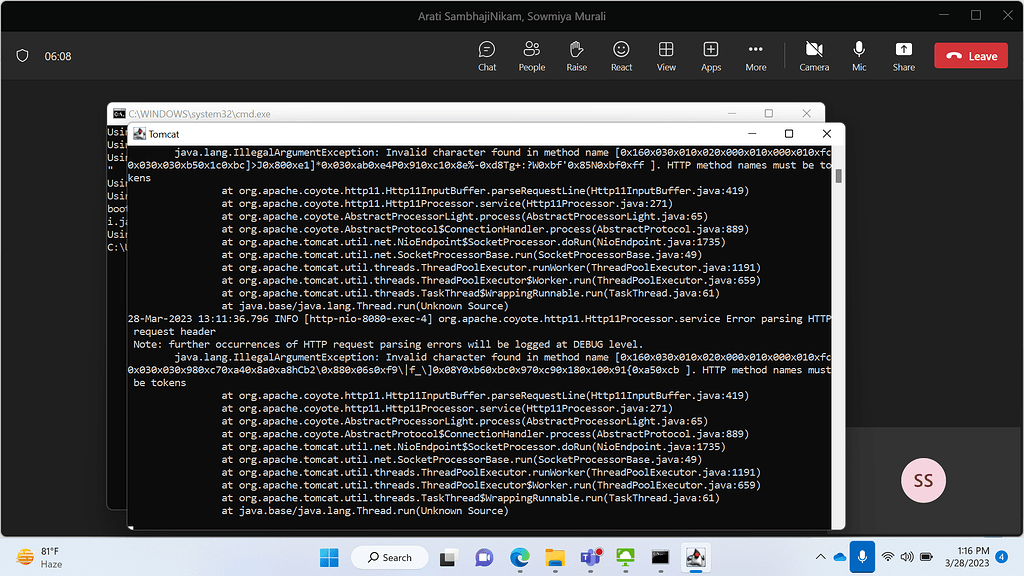Change layout with the View icon
Image resolution: width=1024 pixels, height=576 pixels.
666,55
